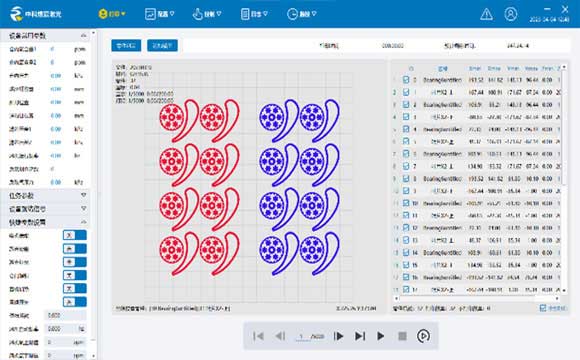Skip to the last layer
Image resolution: width=580 pixels, height=360 pixels.
click(x=360, y=336)
